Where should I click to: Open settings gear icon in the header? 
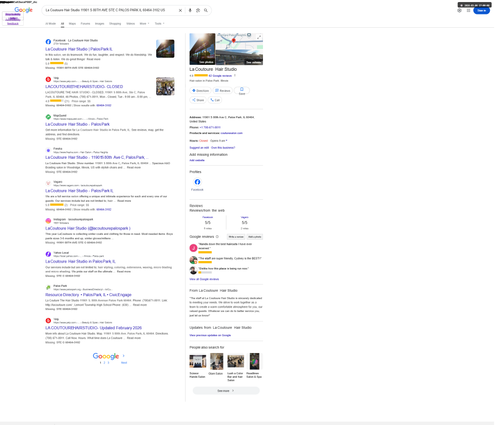(459, 11)
